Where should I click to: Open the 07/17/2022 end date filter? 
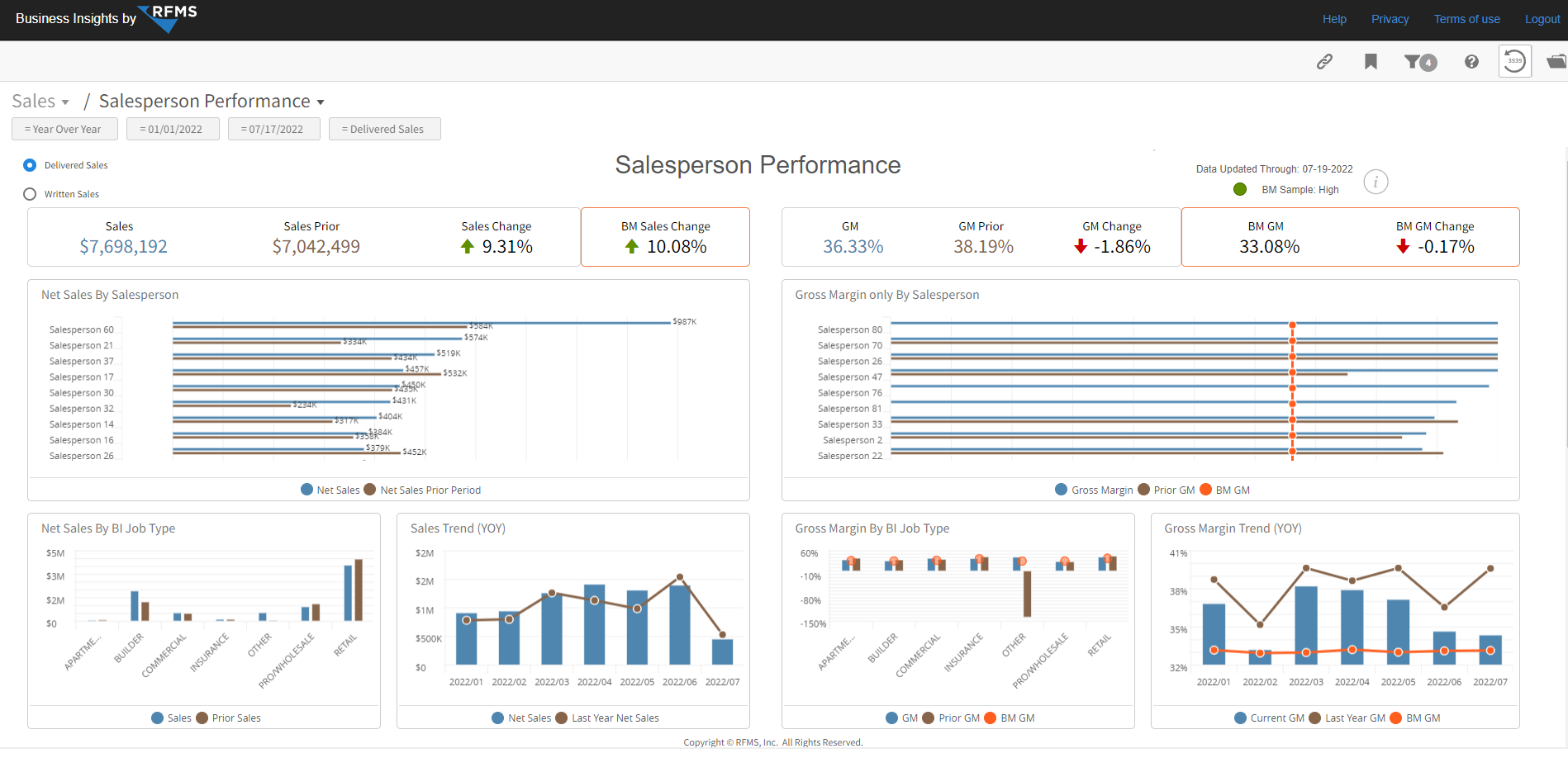click(x=274, y=129)
